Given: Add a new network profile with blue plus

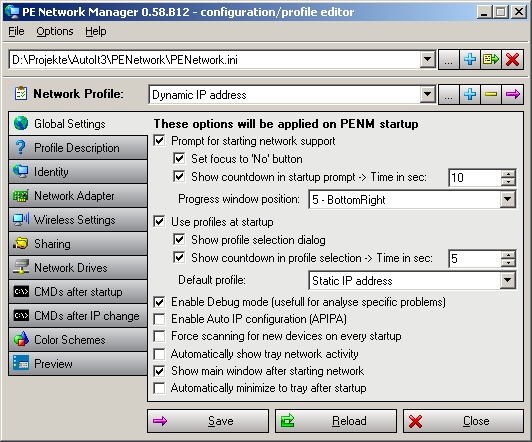Looking at the screenshot, I should (x=470, y=94).
